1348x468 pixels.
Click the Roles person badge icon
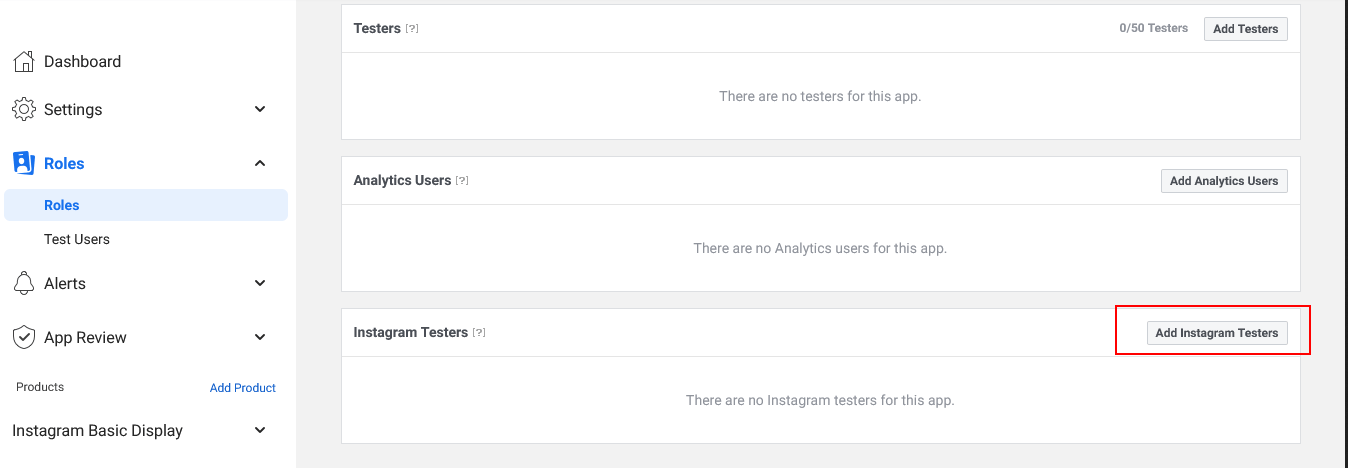[24, 163]
